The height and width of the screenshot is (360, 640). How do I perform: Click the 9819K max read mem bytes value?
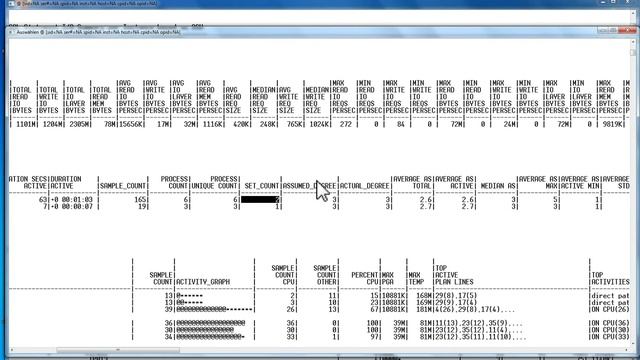coord(612,124)
